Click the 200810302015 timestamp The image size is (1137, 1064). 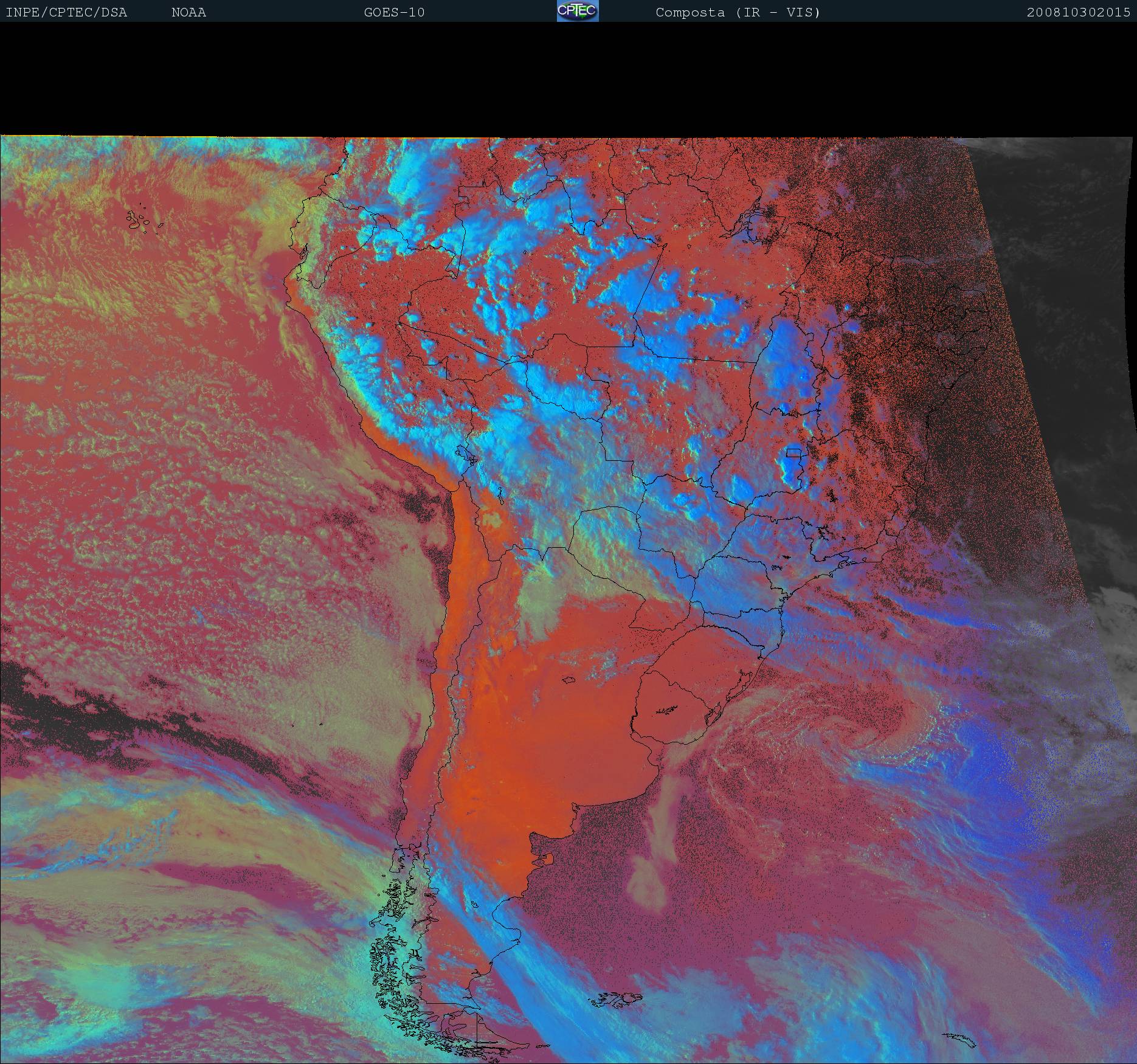pyautogui.click(x=1078, y=12)
